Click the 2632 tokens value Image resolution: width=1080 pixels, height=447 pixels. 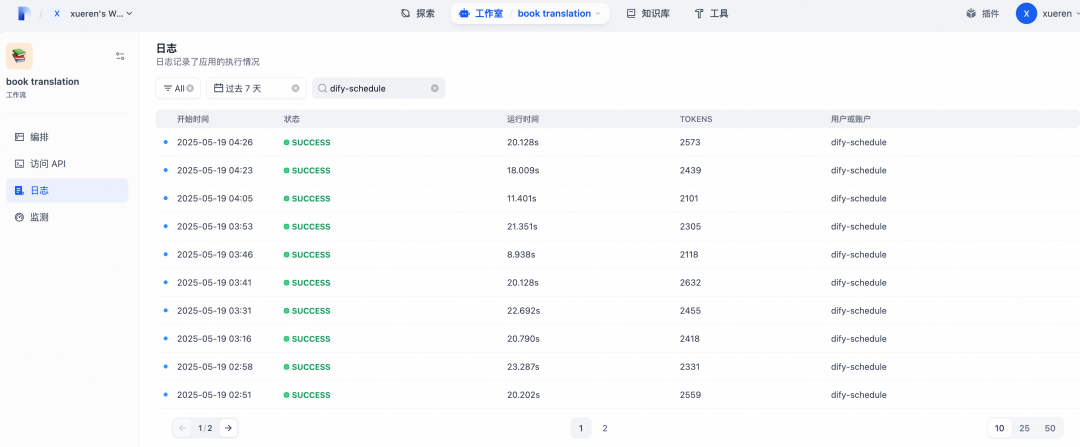point(689,282)
